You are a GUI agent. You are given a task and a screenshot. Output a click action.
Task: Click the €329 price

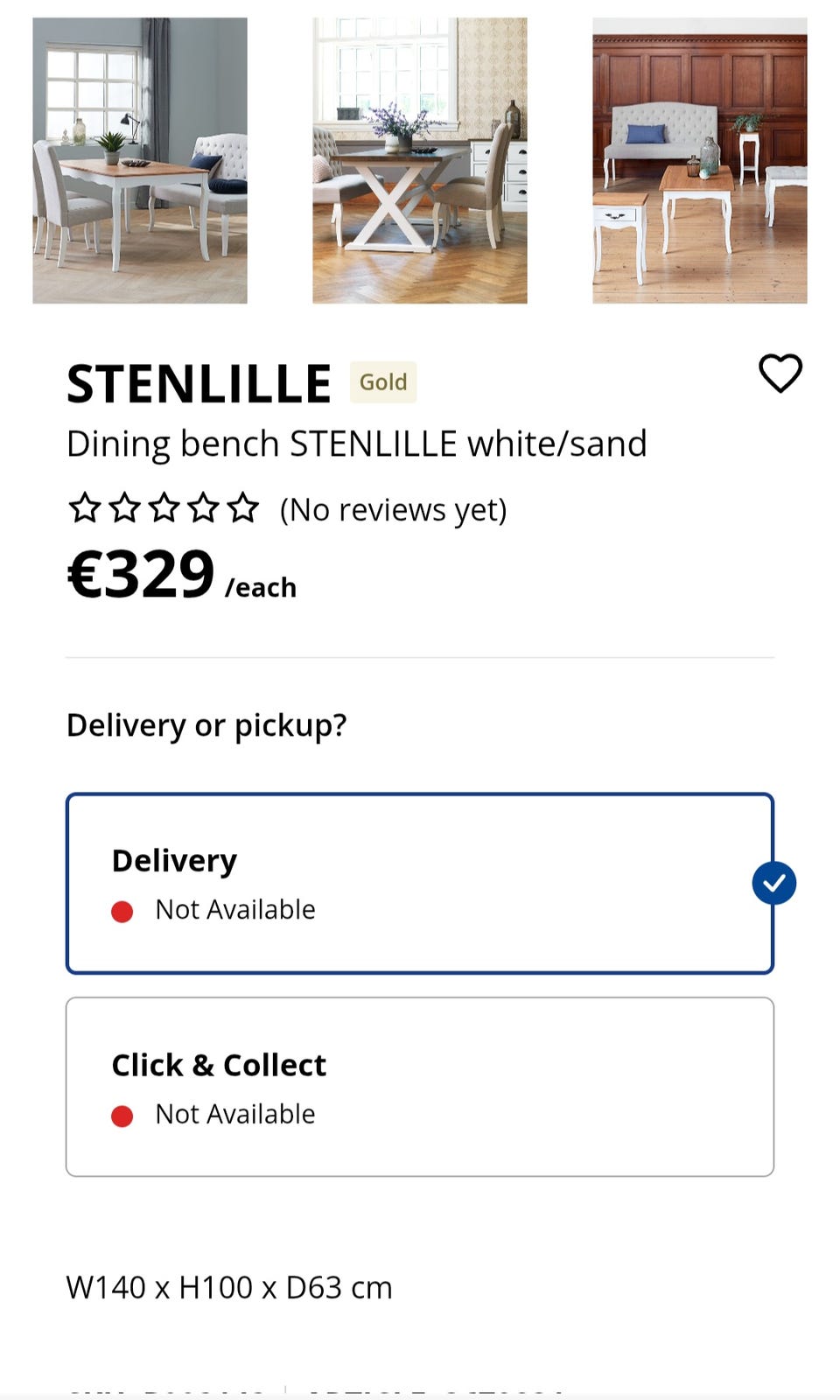pos(142,576)
